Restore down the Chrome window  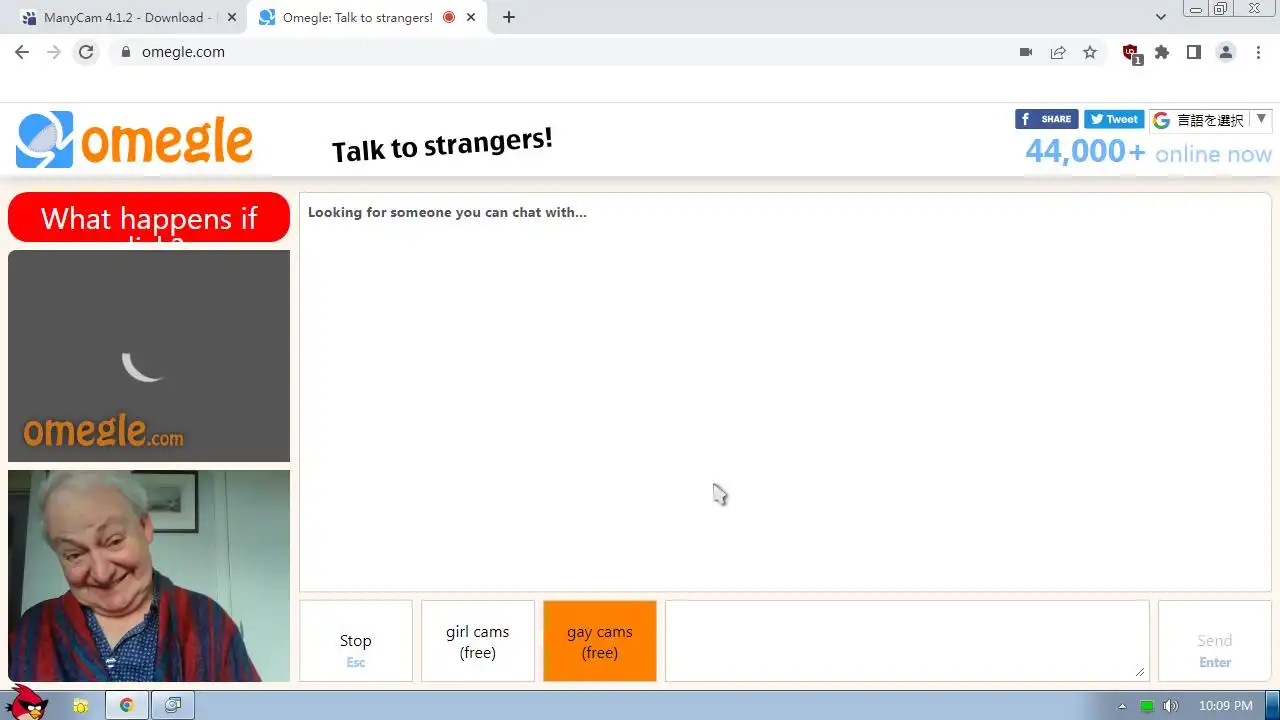[1221, 8]
